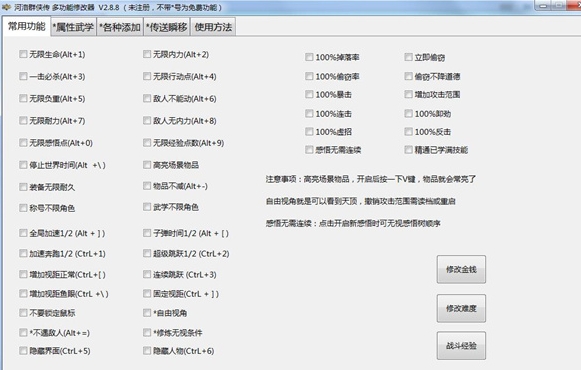Screen dimensions: 581x370
Task: Toggle 武学不限角色 checkbox
Action: pos(147,207)
